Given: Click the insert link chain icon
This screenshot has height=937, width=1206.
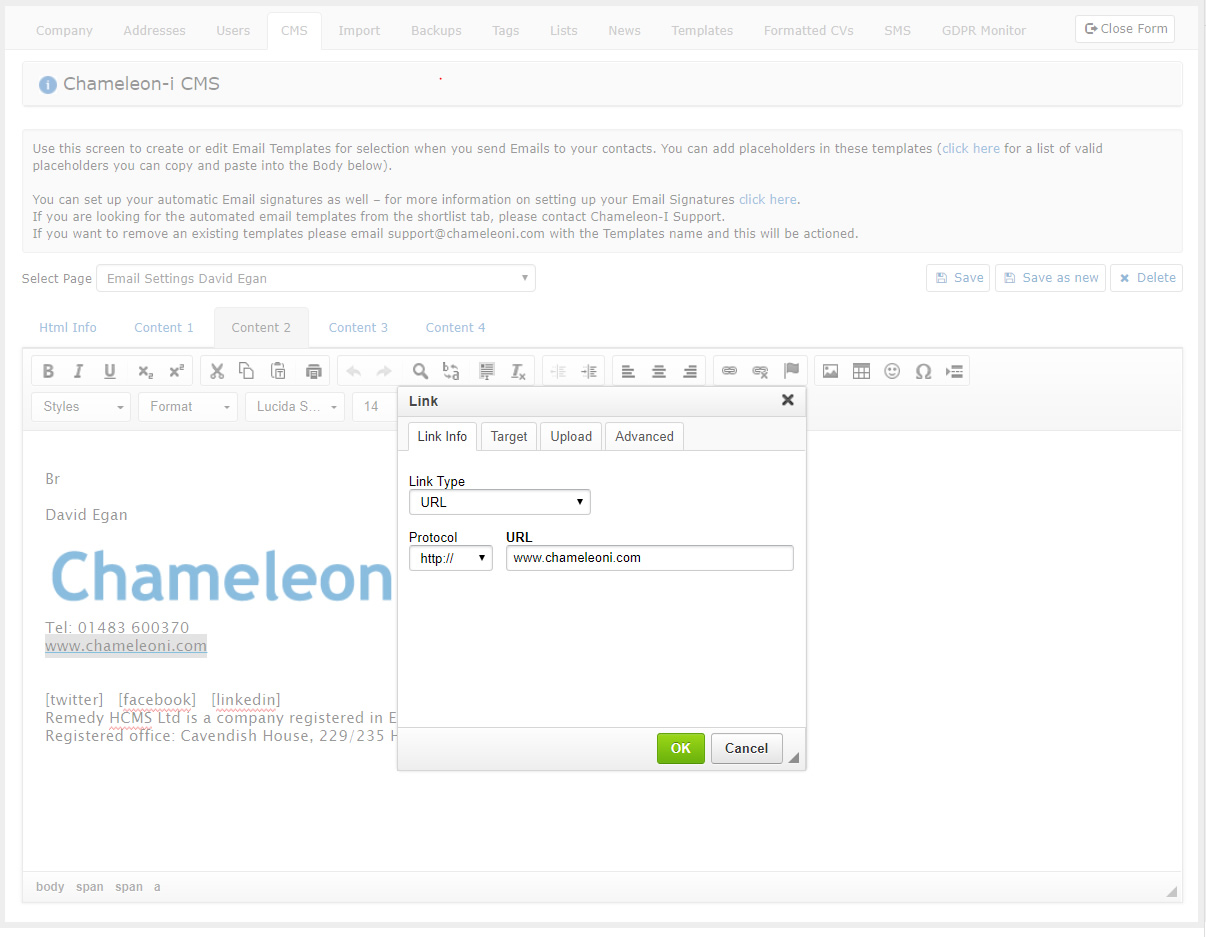Looking at the screenshot, I should tap(730, 371).
